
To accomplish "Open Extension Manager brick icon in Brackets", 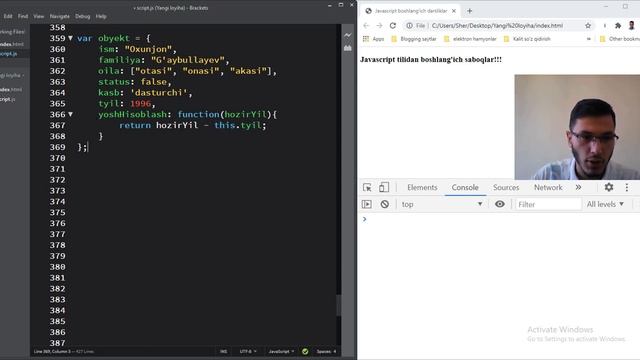I will [348, 48].
